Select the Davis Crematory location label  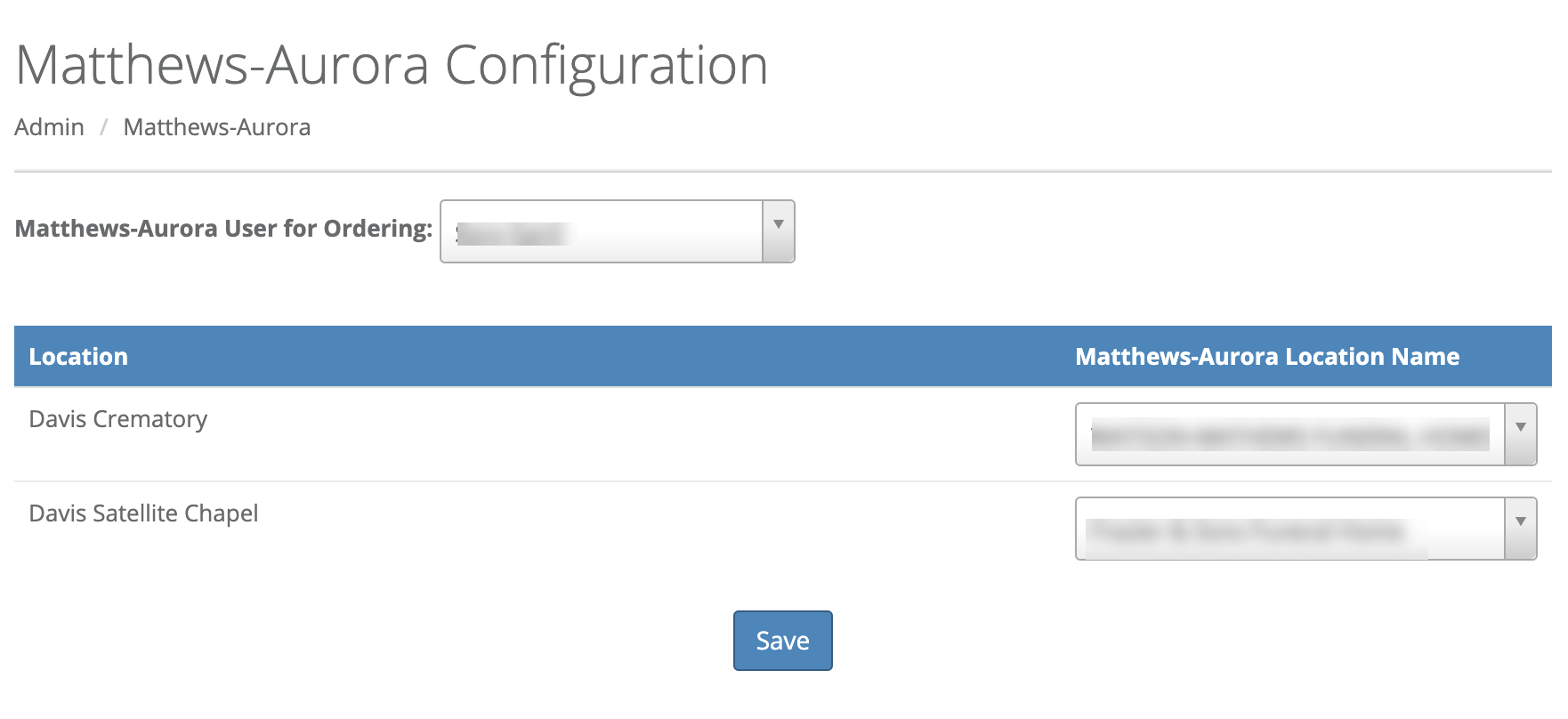pyautogui.click(x=117, y=419)
